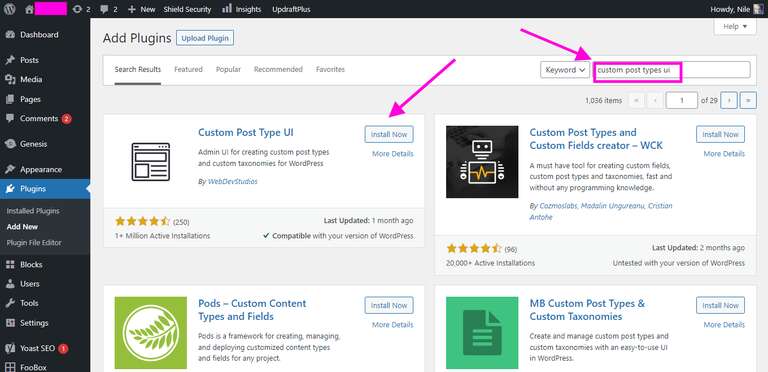768x372 pixels.
Task: Install Custom Post Types and Custom Fields creator WCK
Action: coord(720,134)
